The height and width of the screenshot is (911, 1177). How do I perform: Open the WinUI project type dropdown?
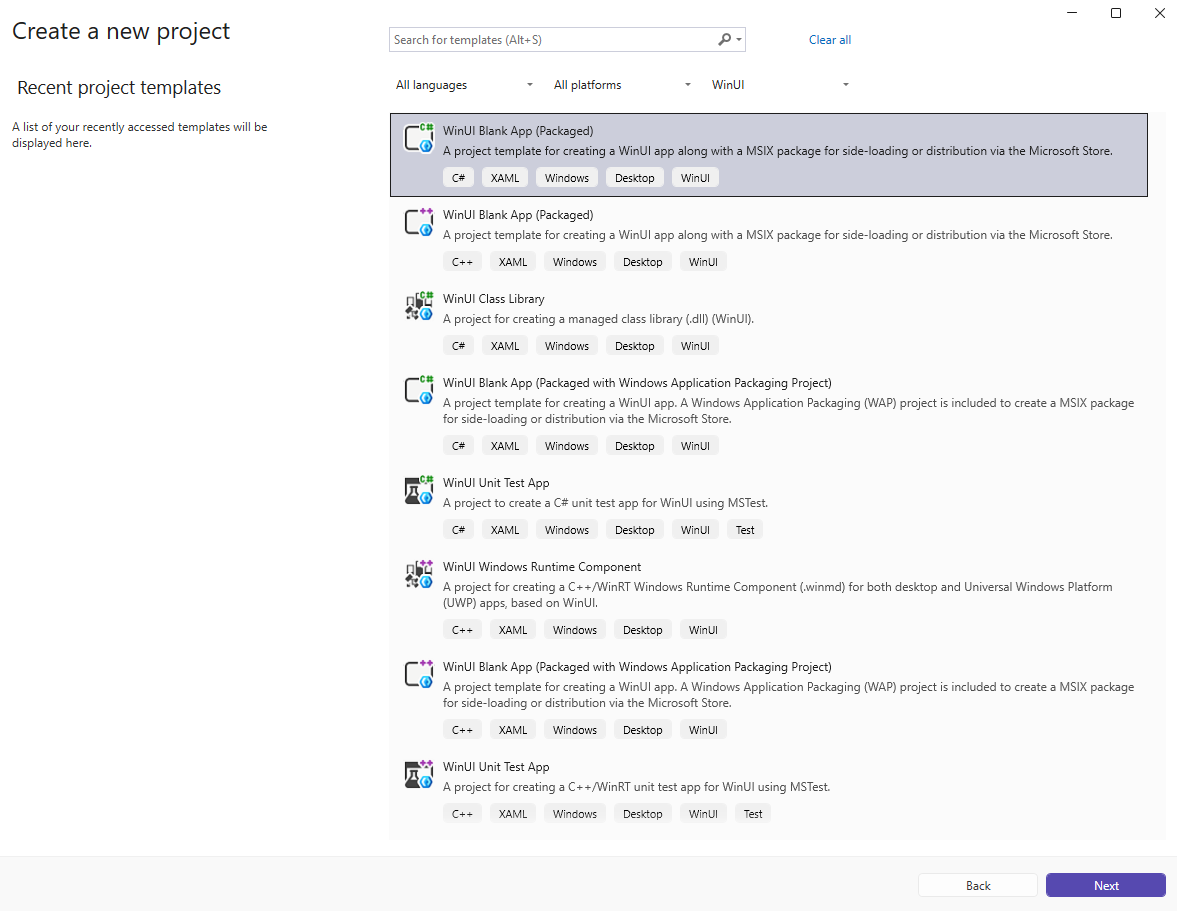click(780, 85)
